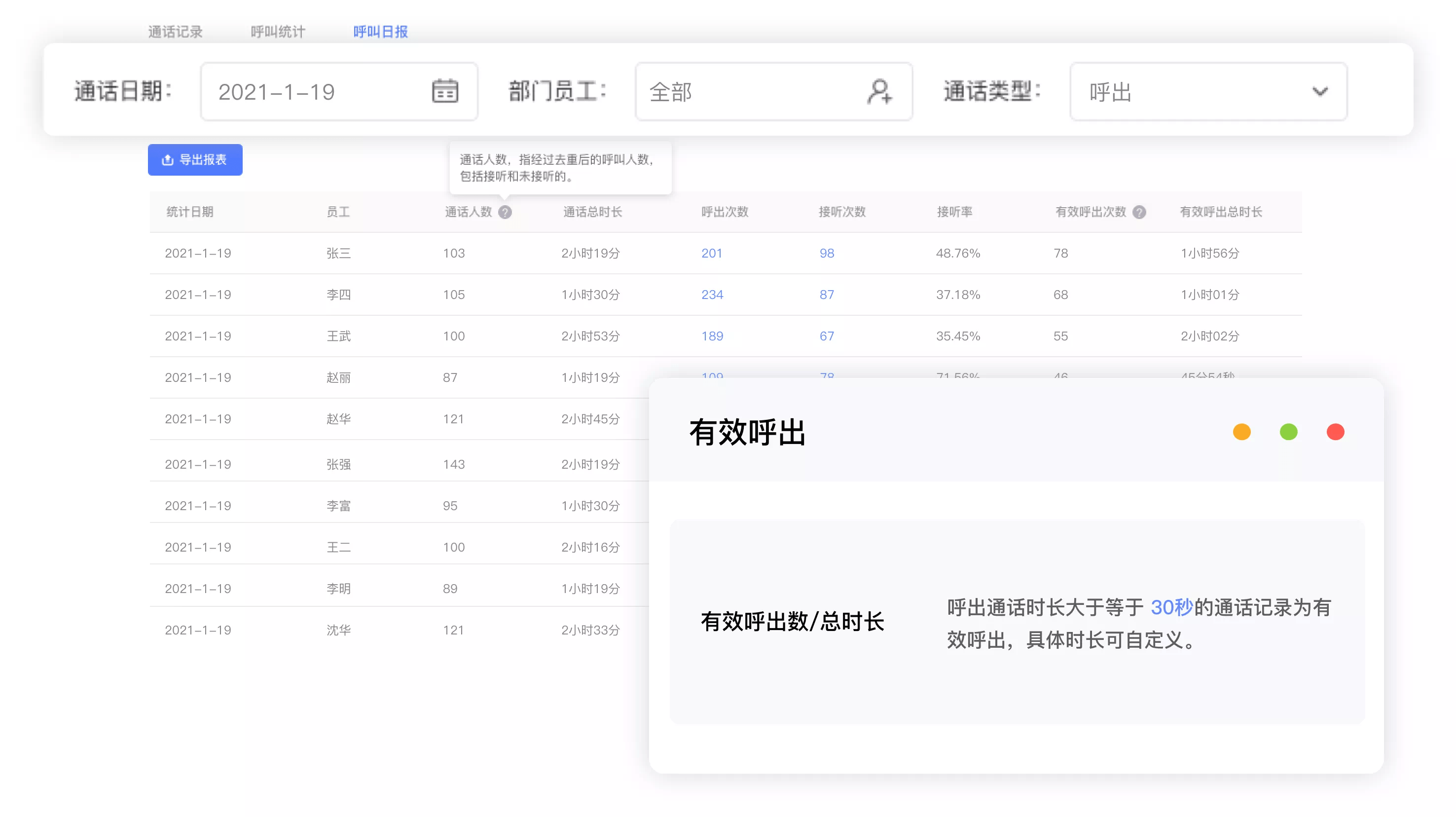1456x817 pixels.
Task: Click the 接听次数 column header
Action: (842, 212)
